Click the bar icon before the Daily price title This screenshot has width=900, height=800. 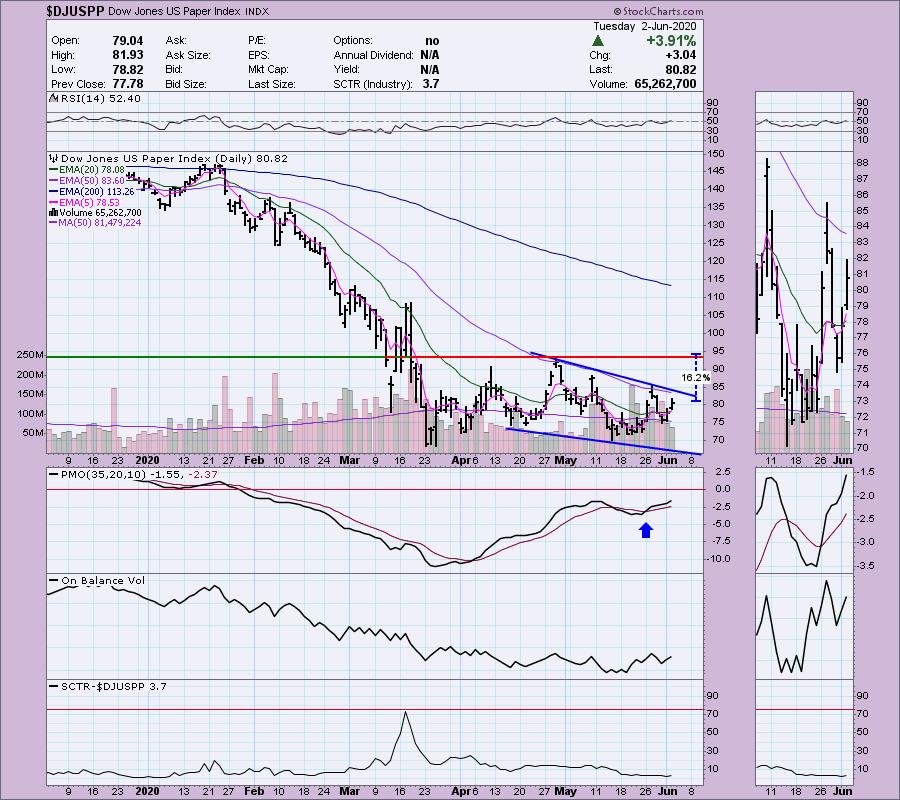(55, 158)
